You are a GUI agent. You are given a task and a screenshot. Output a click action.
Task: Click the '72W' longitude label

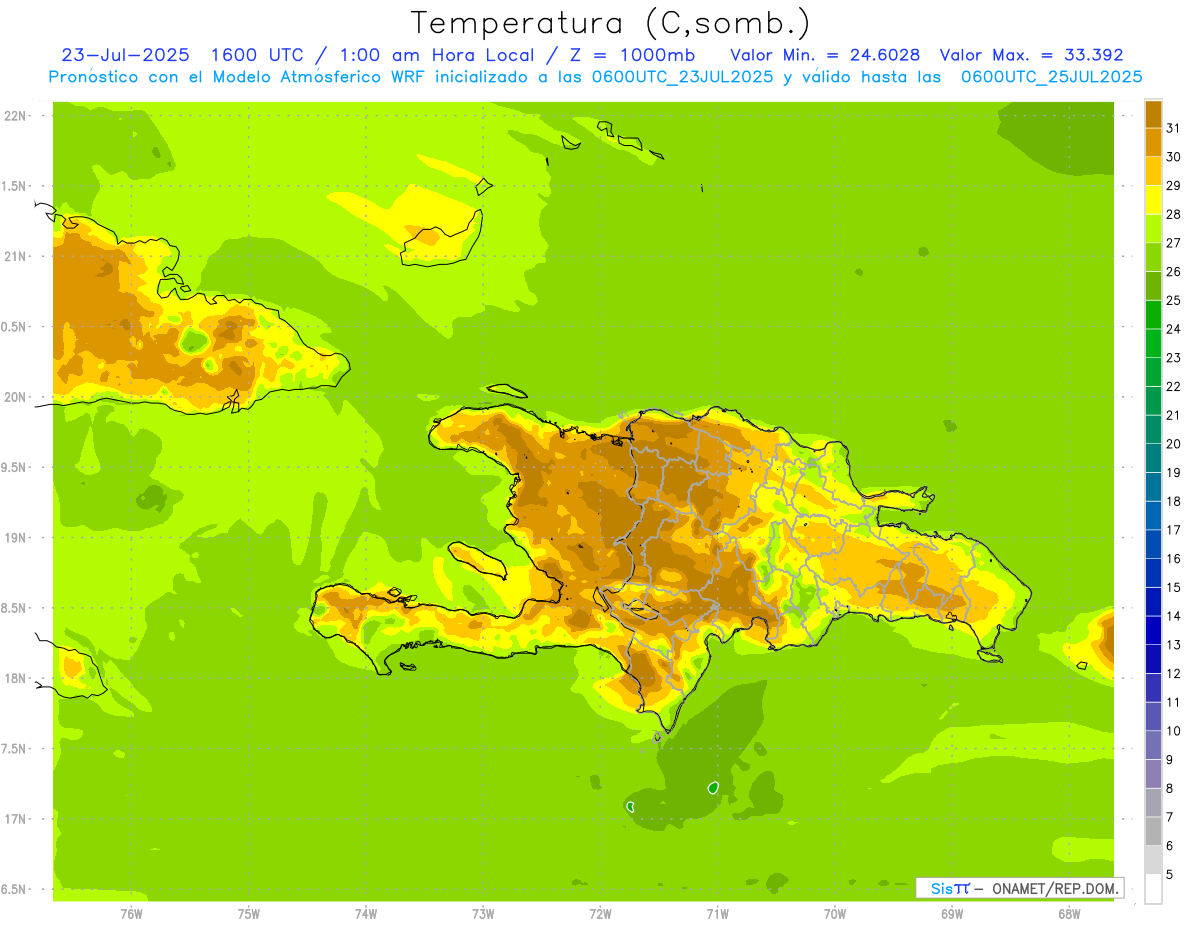pyautogui.click(x=600, y=913)
